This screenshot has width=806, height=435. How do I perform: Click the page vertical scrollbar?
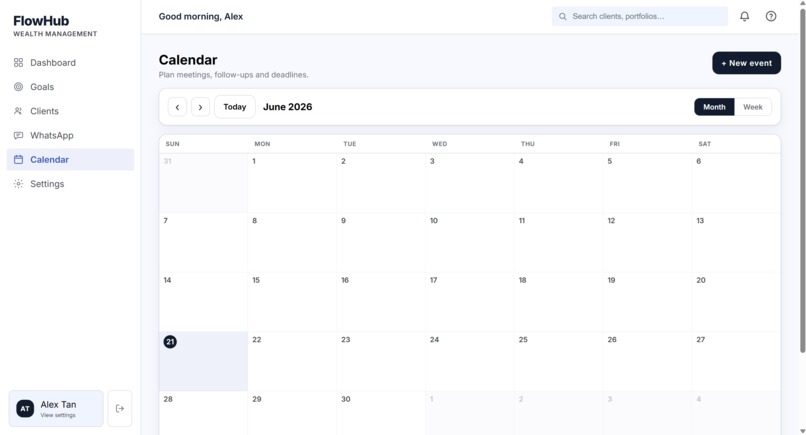pos(802,180)
